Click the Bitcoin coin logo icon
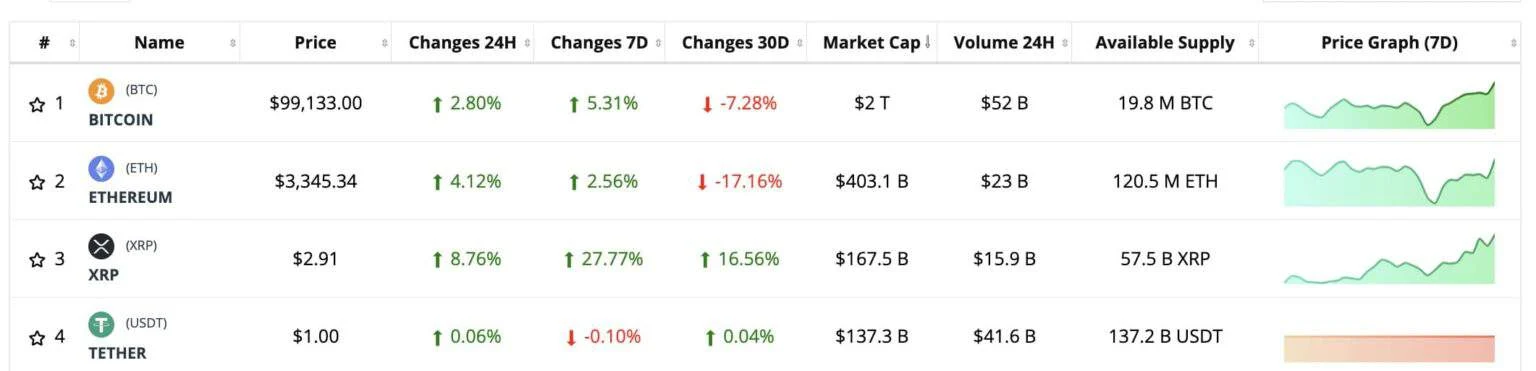Viewport: 1536px width, 371px height. 102,92
